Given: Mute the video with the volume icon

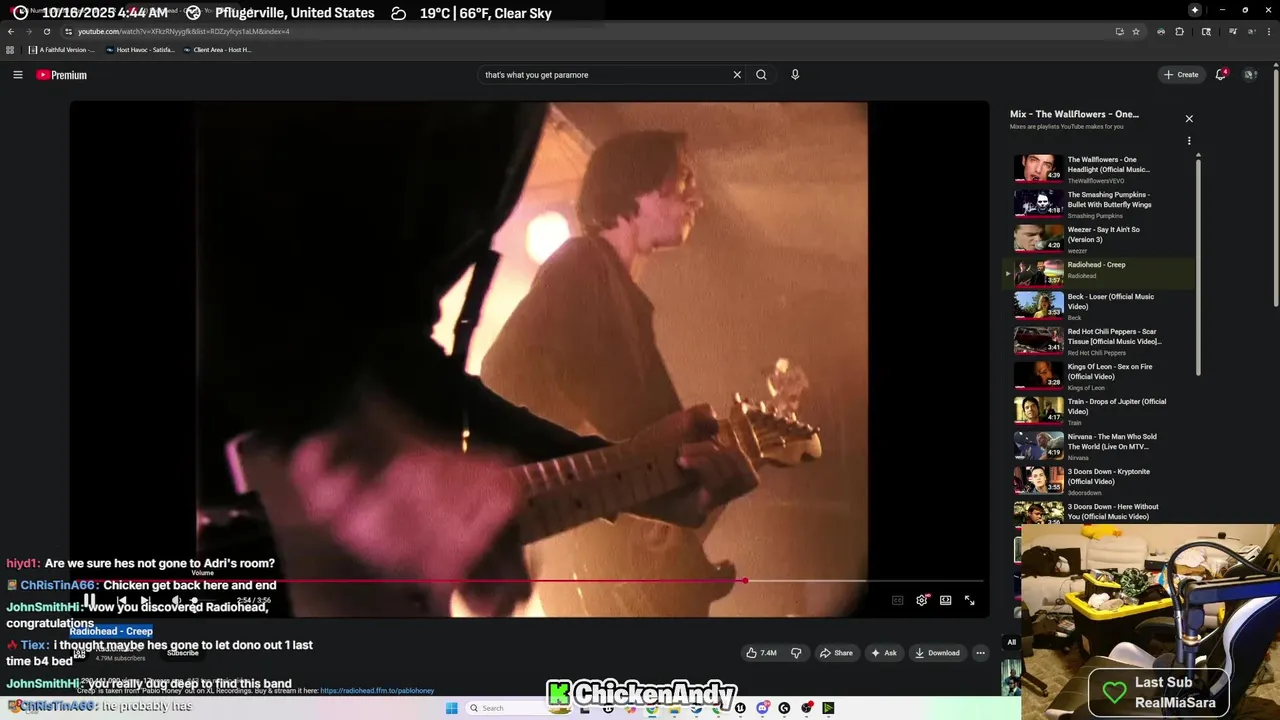Looking at the screenshot, I should coord(176,601).
